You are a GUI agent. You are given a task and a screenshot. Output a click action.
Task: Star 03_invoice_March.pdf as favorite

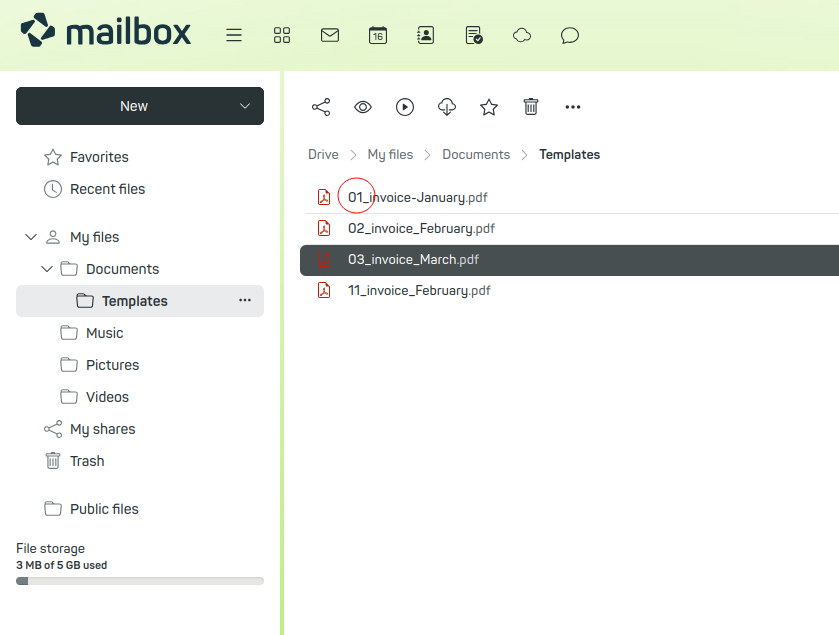coord(488,107)
